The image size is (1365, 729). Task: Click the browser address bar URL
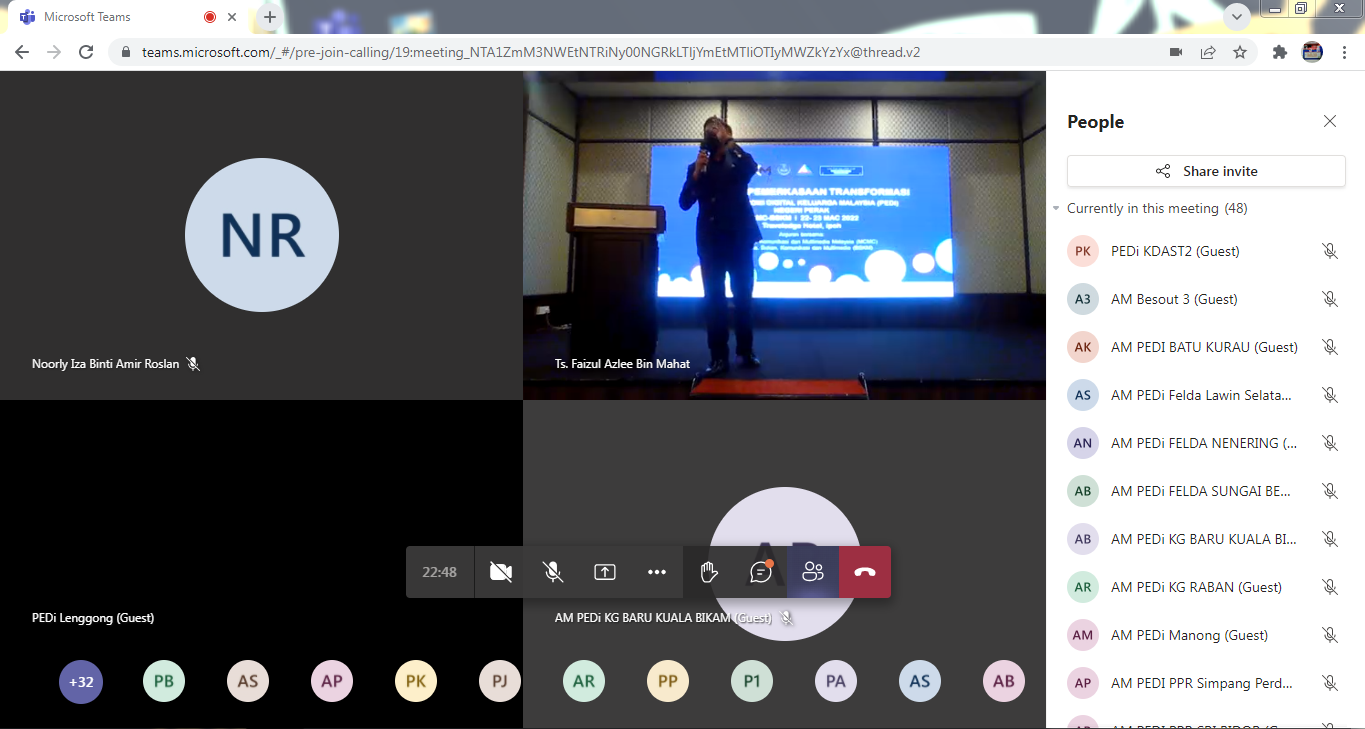(x=530, y=52)
